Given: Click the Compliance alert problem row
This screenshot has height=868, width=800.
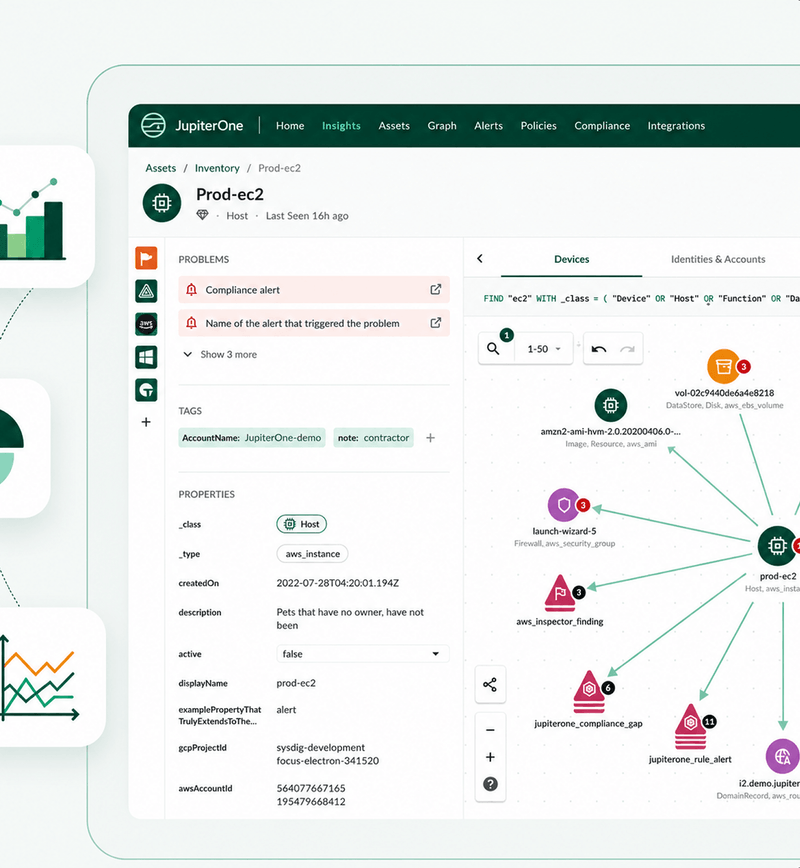Looking at the screenshot, I should click(x=314, y=290).
